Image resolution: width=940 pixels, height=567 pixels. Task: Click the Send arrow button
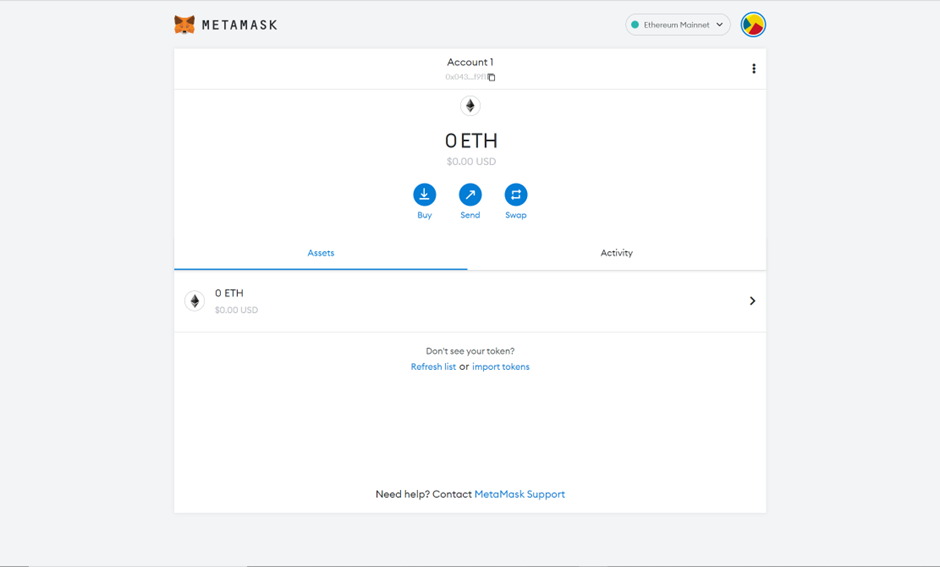(470, 195)
